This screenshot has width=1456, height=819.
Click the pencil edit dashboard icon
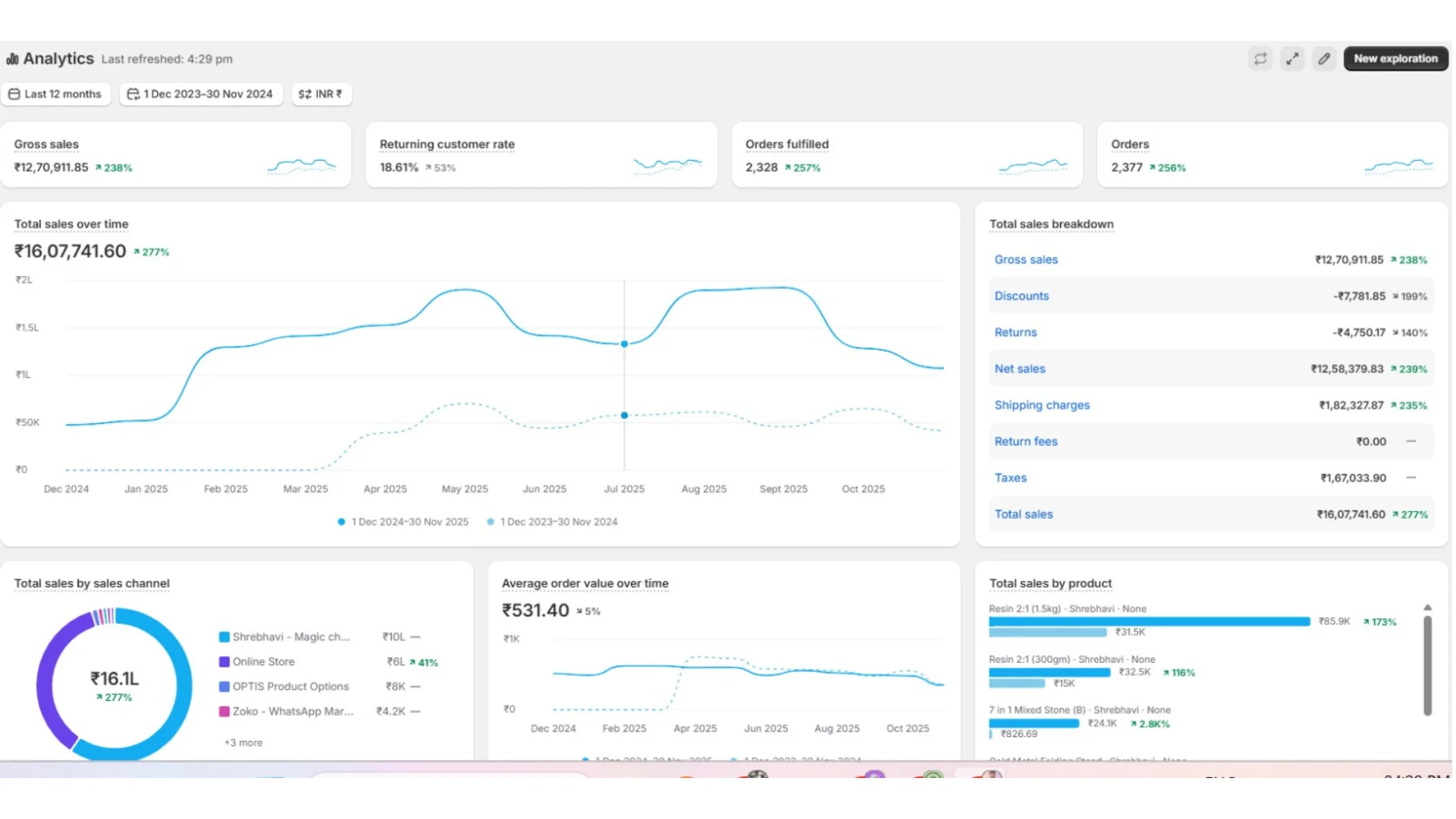(x=1324, y=59)
